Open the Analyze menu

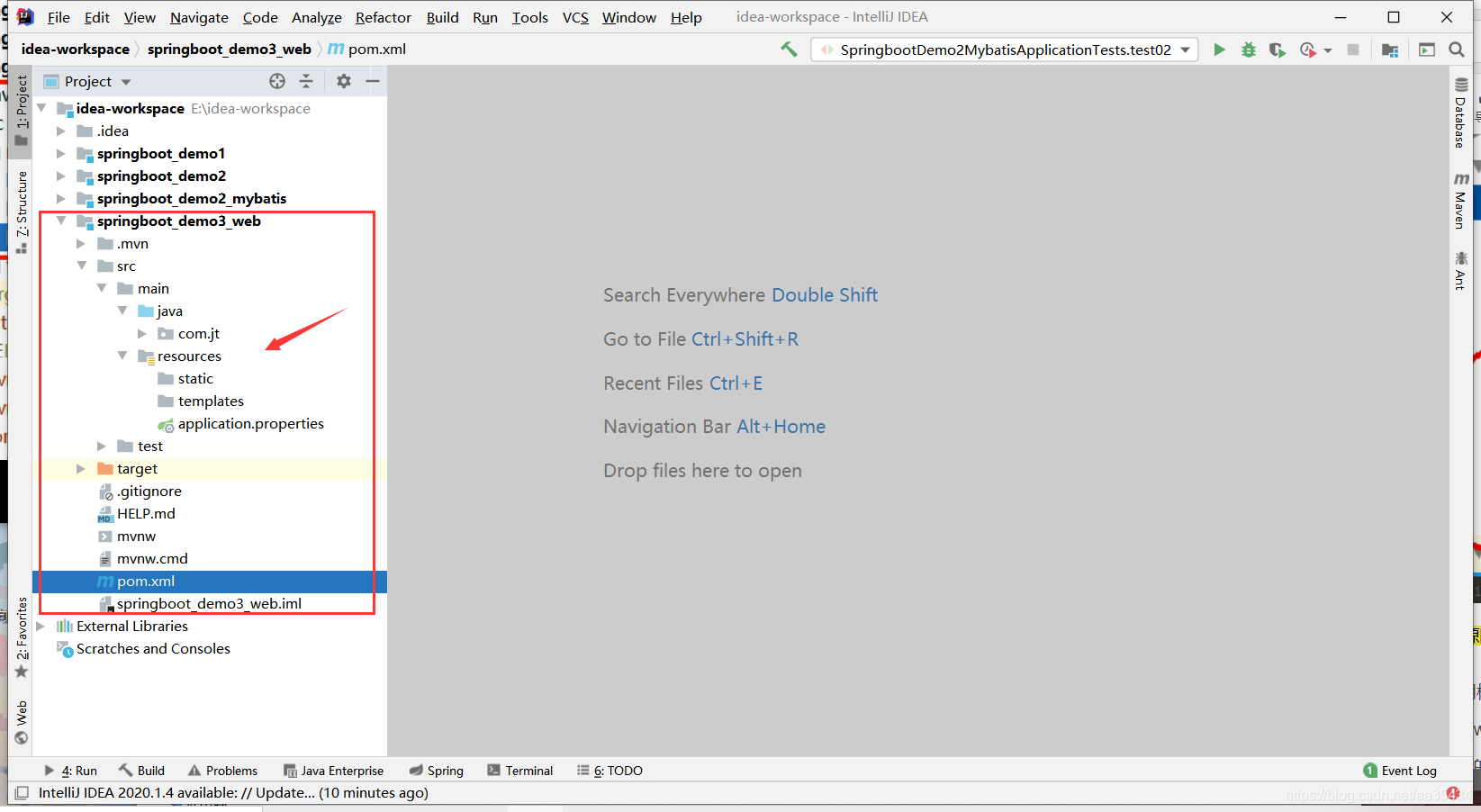tap(316, 17)
